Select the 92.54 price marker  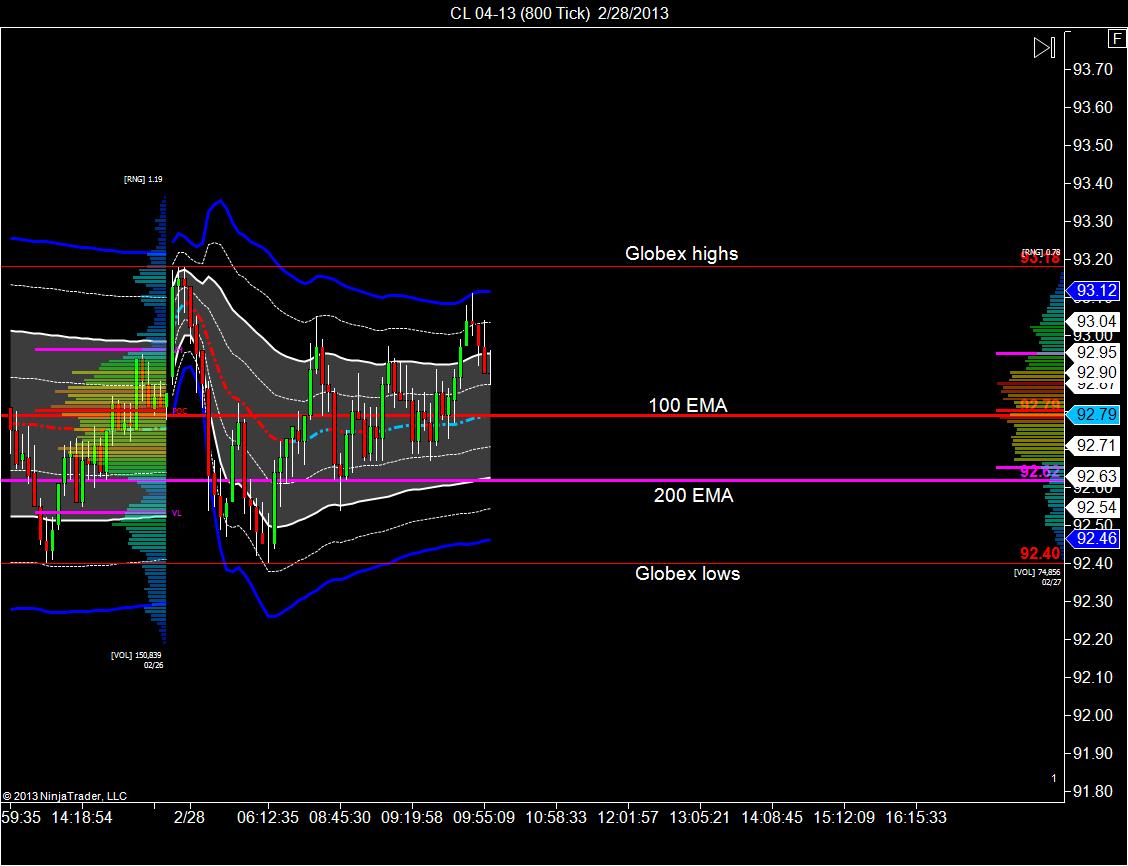tap(1094, 508)
